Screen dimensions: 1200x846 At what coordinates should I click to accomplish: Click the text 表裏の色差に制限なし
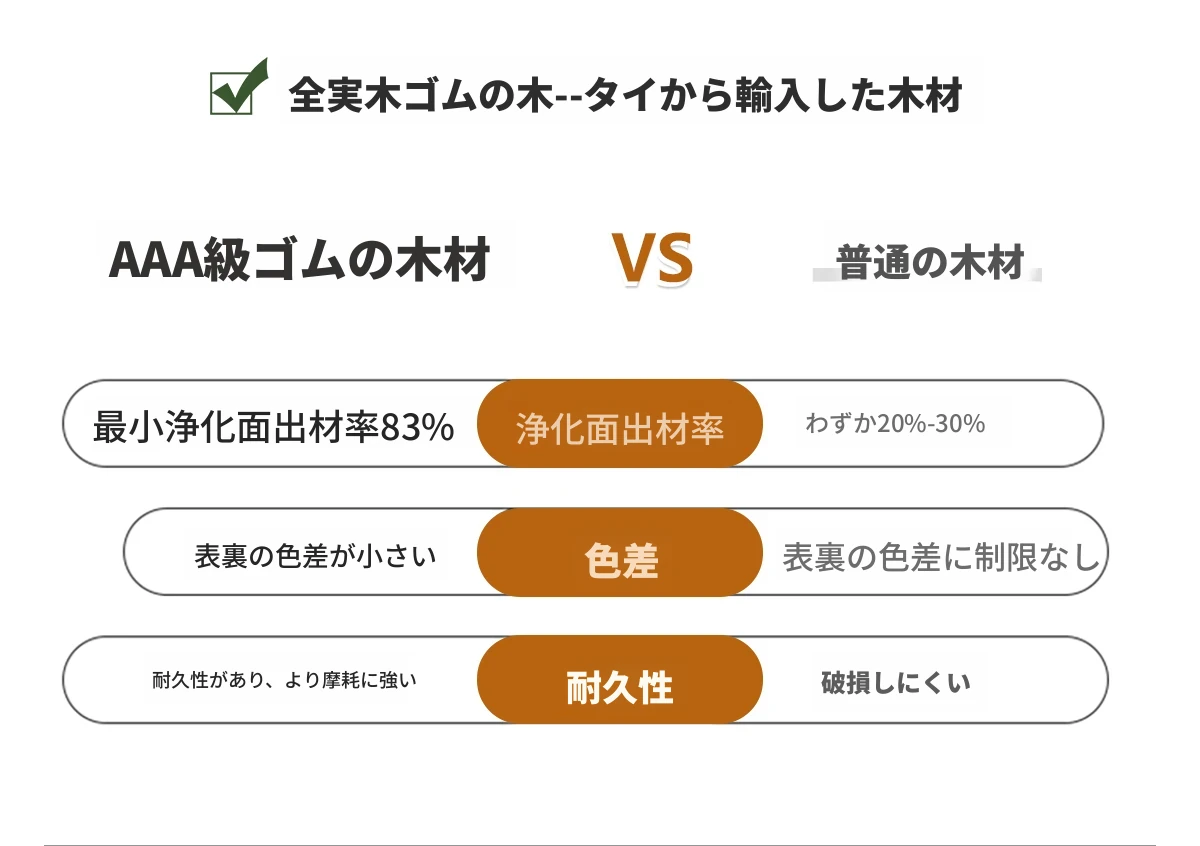(x=941, y=557)
